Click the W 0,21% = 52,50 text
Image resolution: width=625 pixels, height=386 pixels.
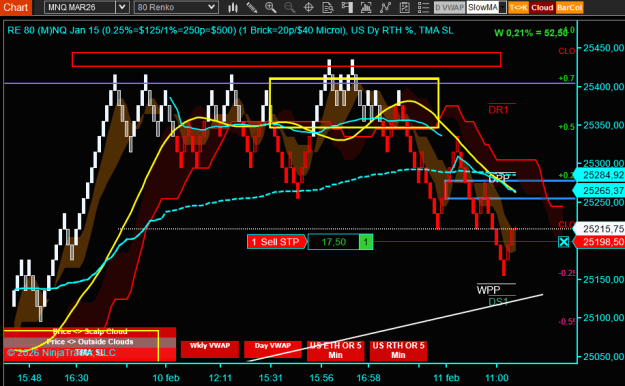pyautogui.click(x=531, y=33)
